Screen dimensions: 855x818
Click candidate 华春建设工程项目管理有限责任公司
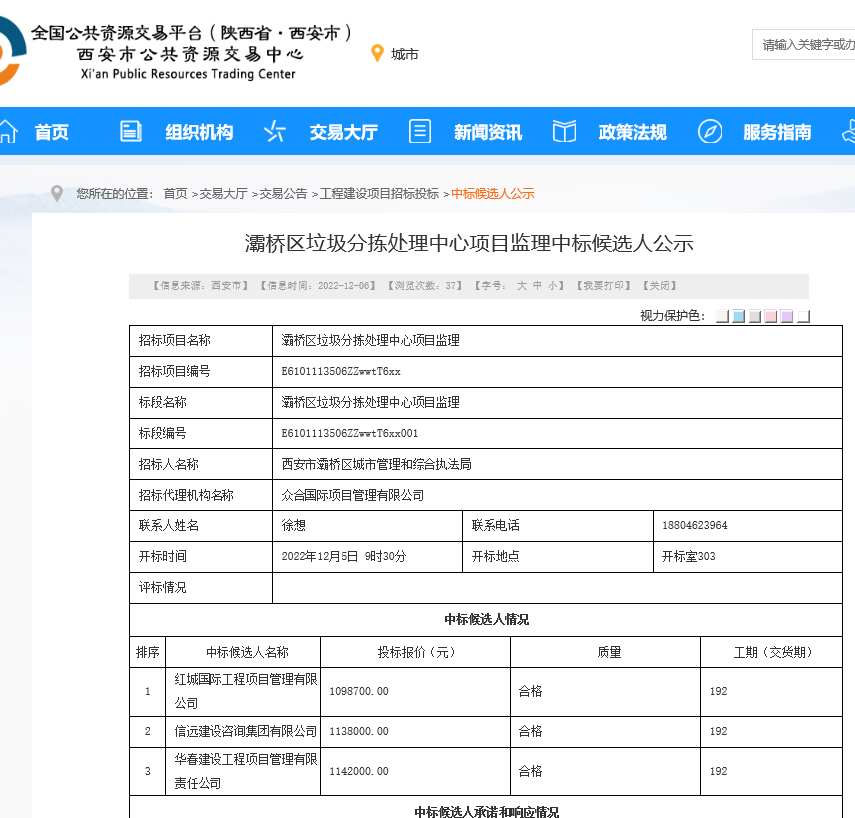(245, 771)
